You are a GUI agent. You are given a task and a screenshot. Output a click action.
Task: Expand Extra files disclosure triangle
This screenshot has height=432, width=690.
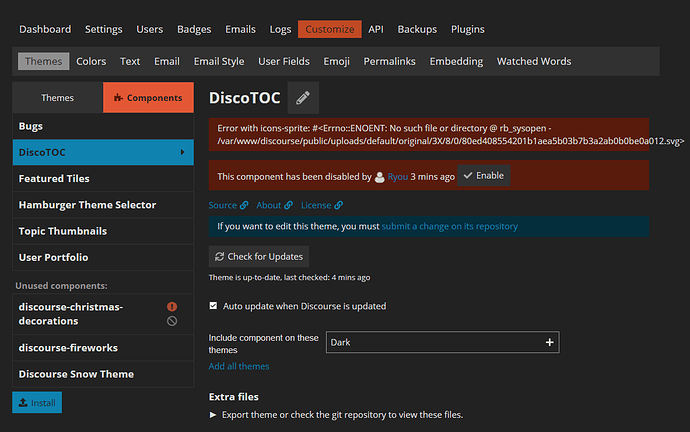213,415
